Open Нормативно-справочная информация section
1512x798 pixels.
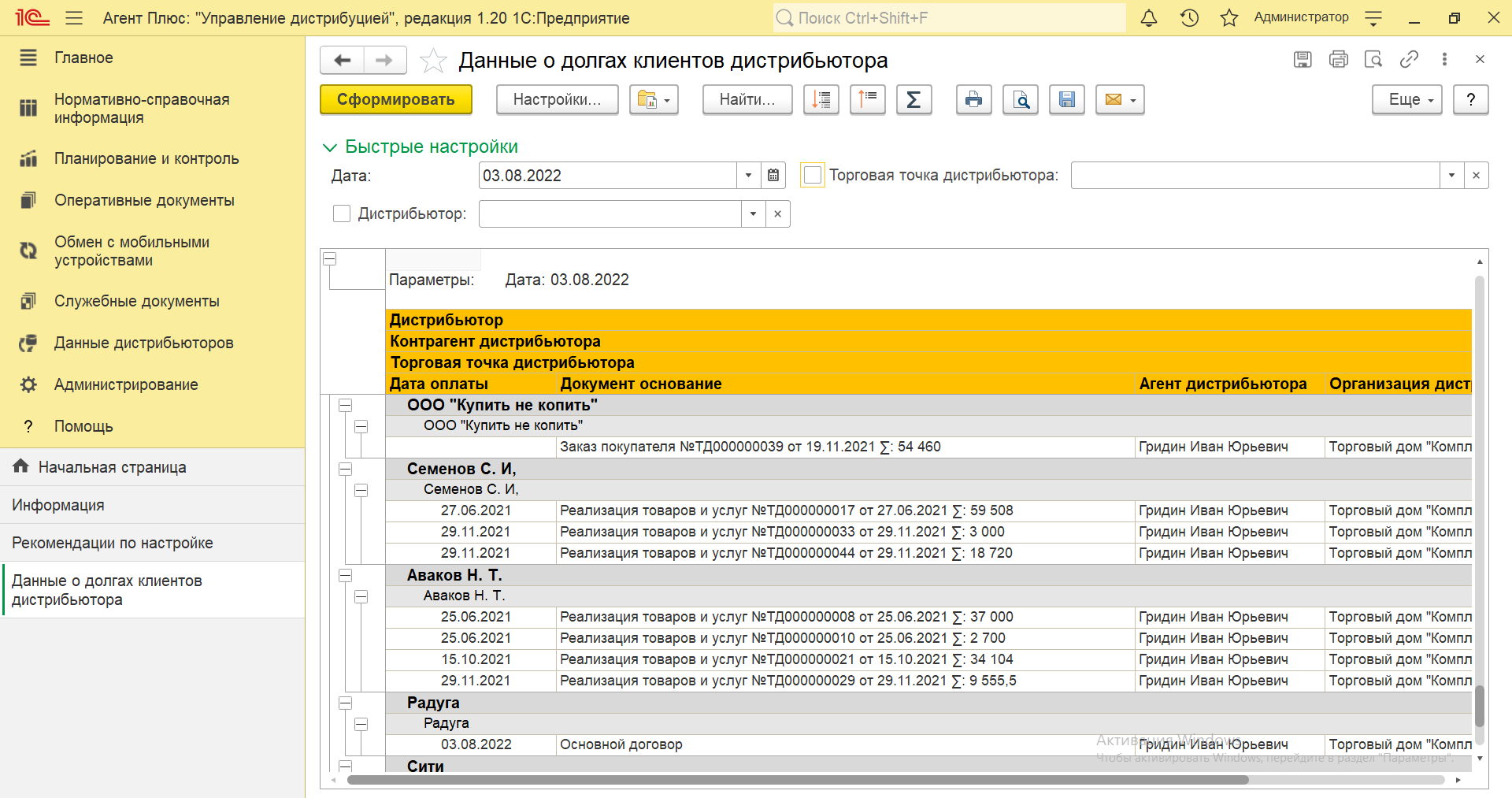(153, 109)
